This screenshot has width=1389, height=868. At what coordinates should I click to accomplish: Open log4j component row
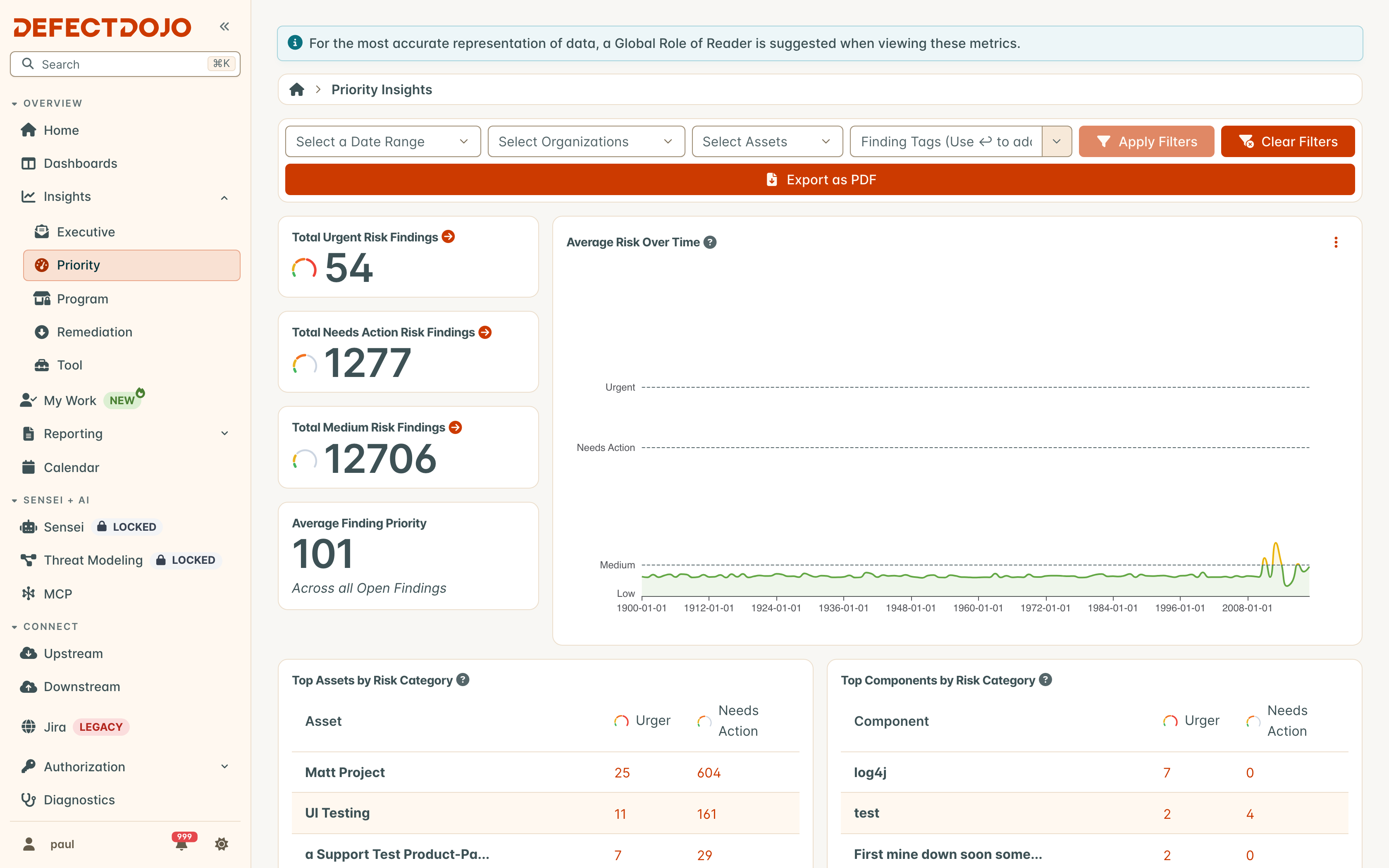point(1094,773)
